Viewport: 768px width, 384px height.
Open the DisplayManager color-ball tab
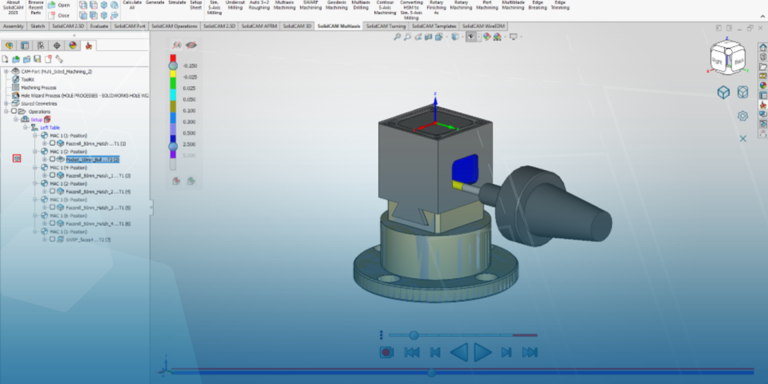pyautogui.click(x=72, y=46)
